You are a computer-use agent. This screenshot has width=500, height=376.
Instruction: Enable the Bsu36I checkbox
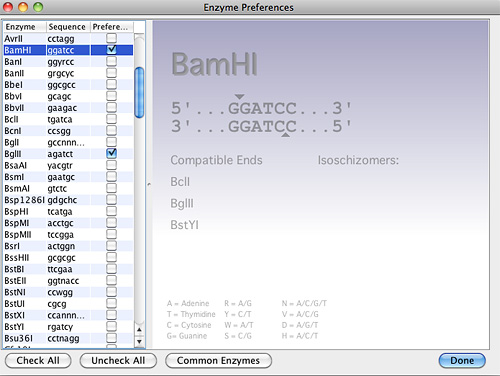pyautogui.click(x=111, y=338)
